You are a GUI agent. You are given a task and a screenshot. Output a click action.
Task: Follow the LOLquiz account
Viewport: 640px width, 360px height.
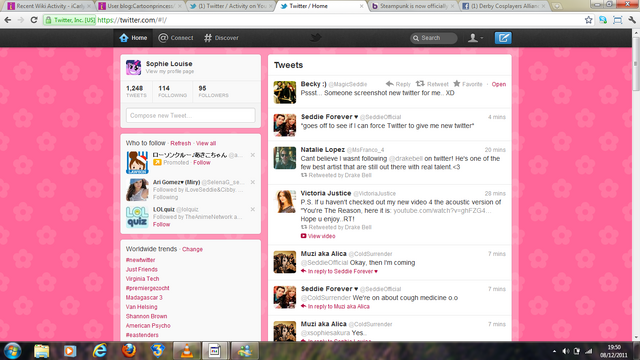point(161,224)
